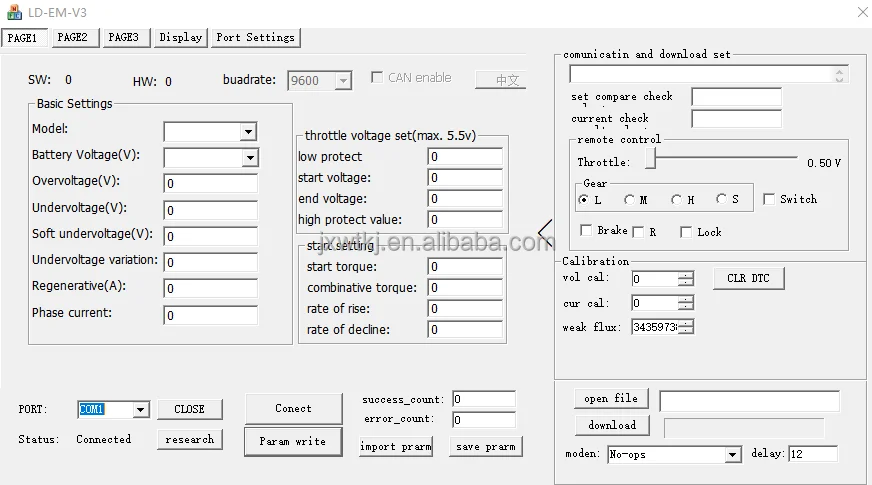Select the L gear radio button
The height and width of the screenshot is (485, 872).
tap(583, 199)
